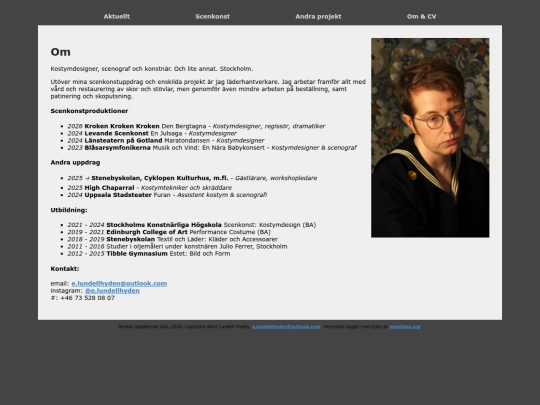Click the Tibble Gymnasium entry
540x405 pixels.
click(149, 254)
